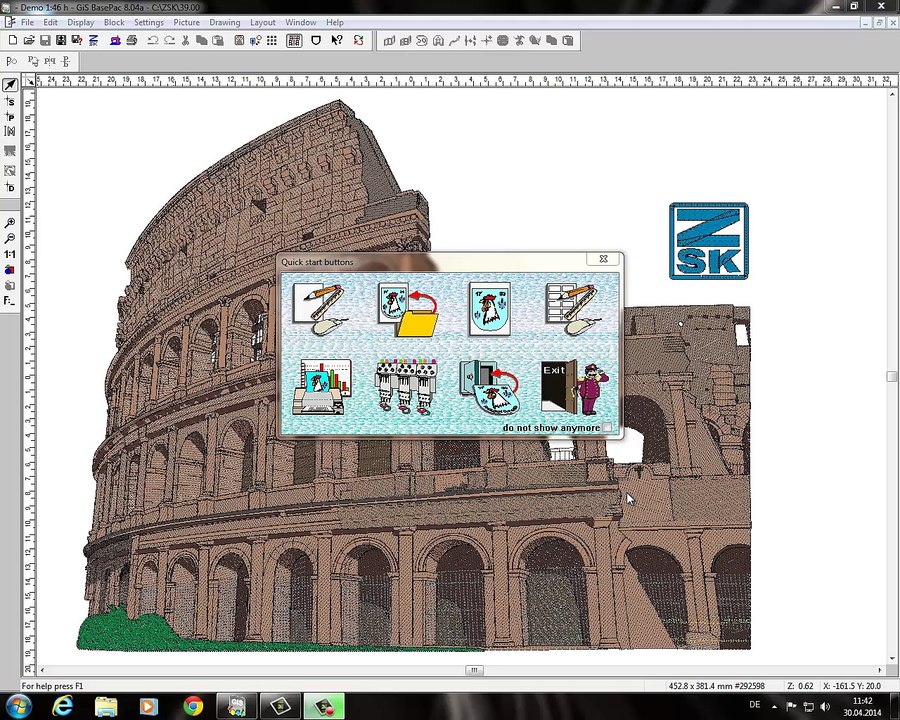Screen dimensions: 900x720
Task: Click the ZSK logo toolbar icon
Action: pyautogui.click(x=94, y=41)
